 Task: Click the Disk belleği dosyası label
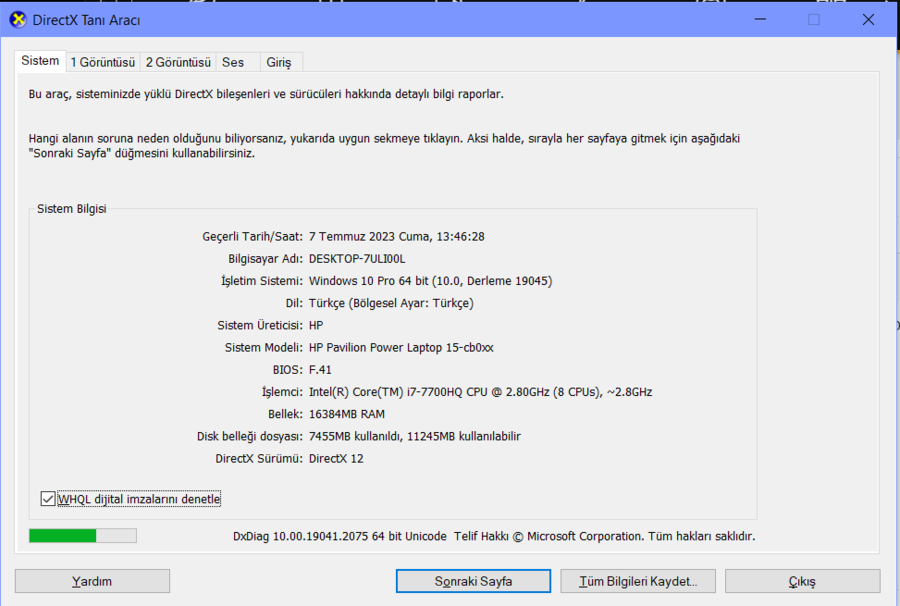(250, 437)
